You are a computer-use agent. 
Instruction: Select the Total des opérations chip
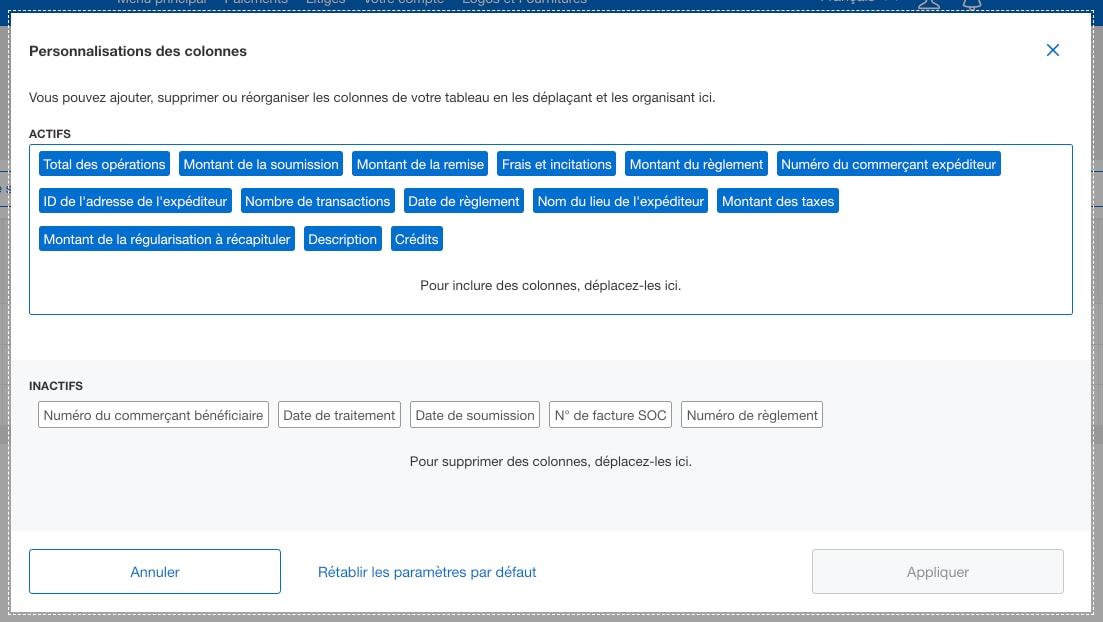click(x=103, y=163)
